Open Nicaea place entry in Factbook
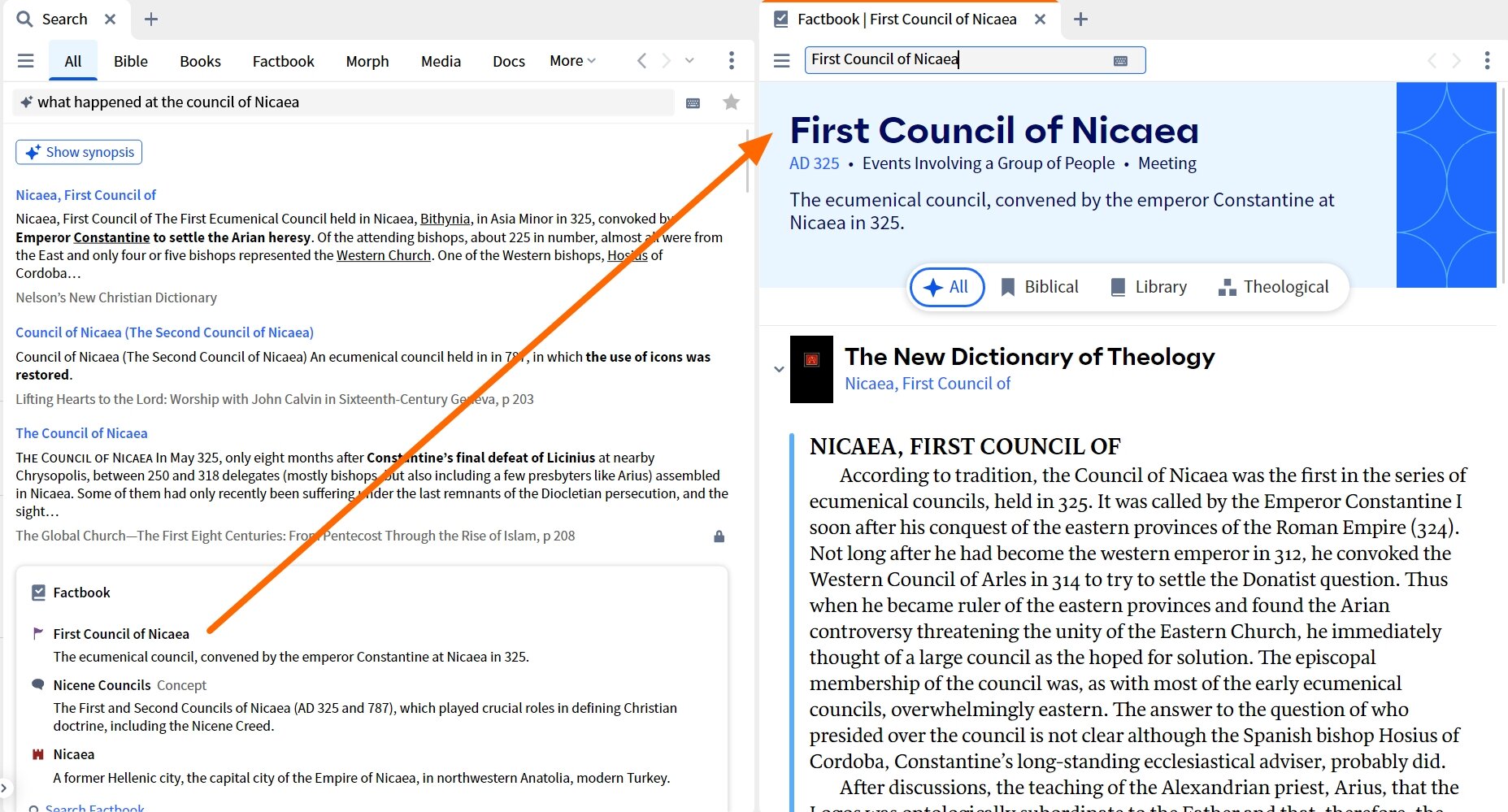The height and width of the screenshot is (812, 1508). click(74, 754)
